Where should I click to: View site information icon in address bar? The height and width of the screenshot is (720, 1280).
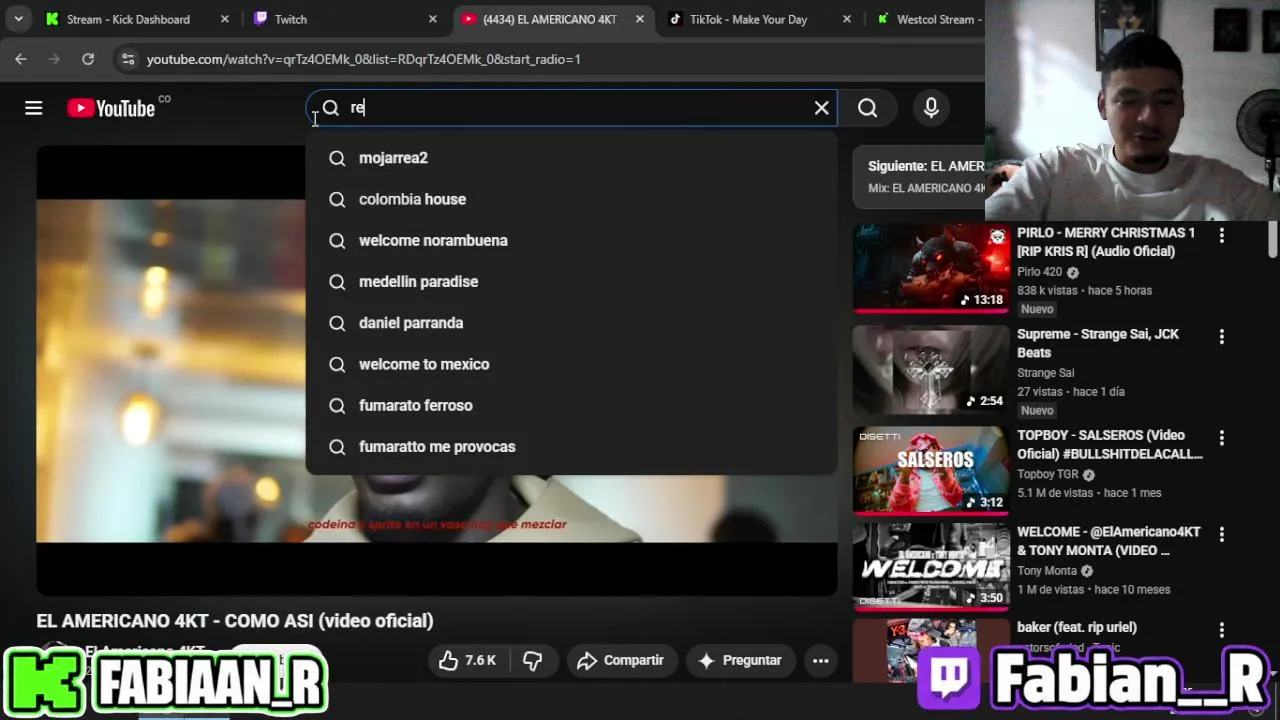[127, 59]
